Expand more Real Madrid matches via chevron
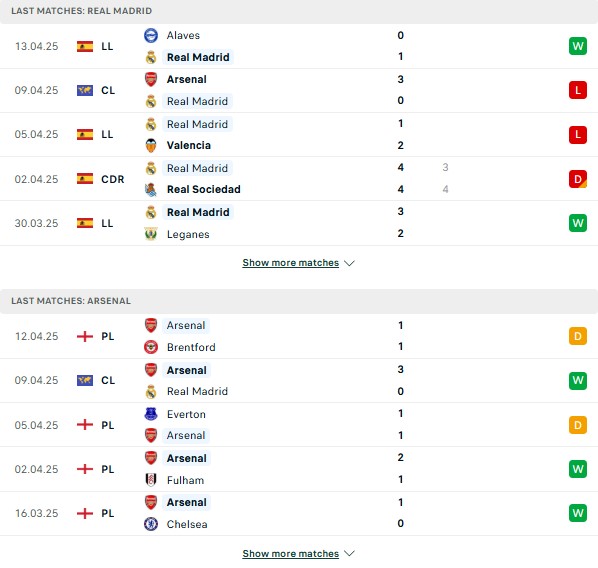This screenshot has width=598, height=568. pos(349,263)
